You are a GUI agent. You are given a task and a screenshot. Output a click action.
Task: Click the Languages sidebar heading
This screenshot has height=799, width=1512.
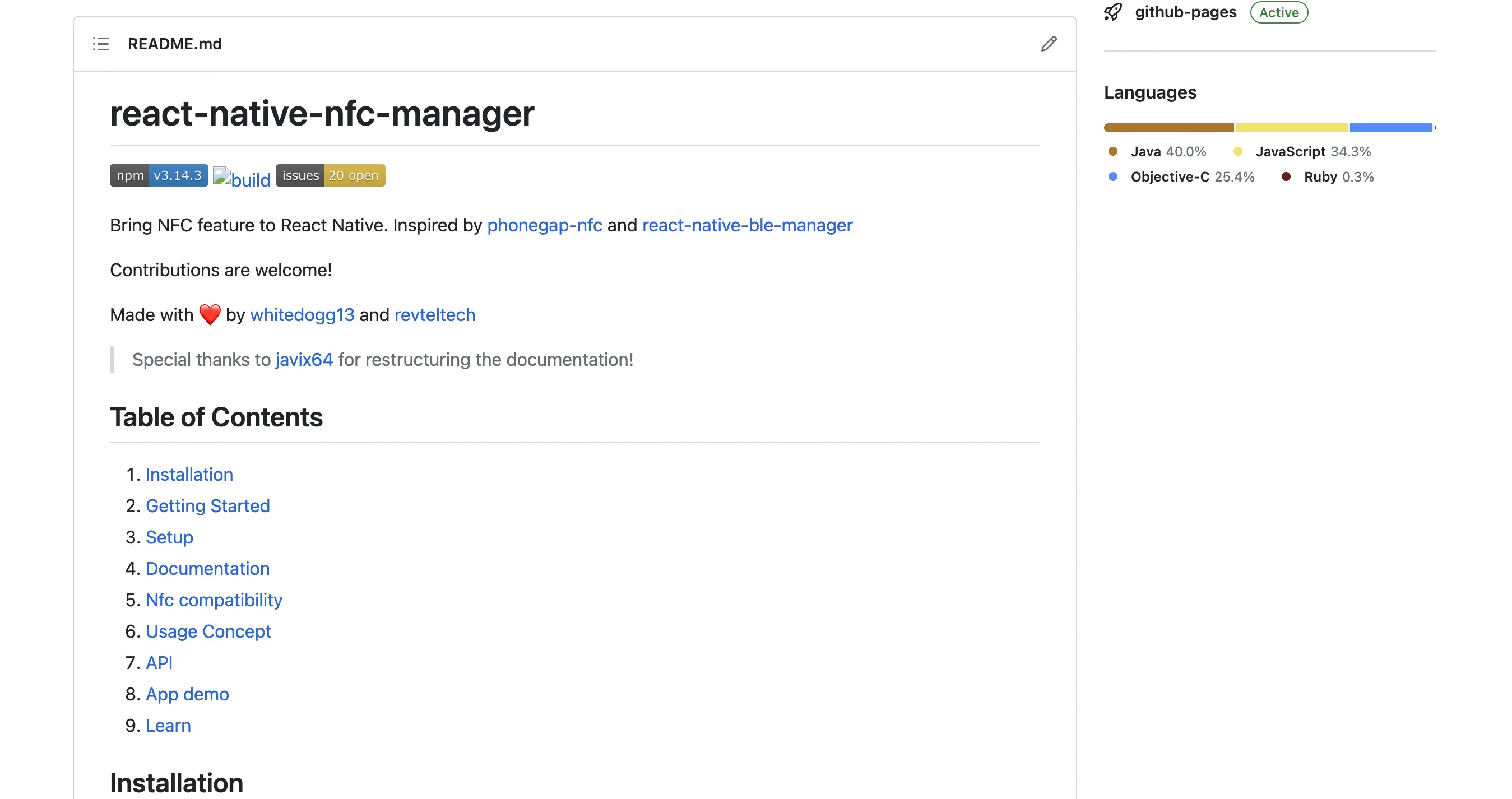tap(1150, 92)
